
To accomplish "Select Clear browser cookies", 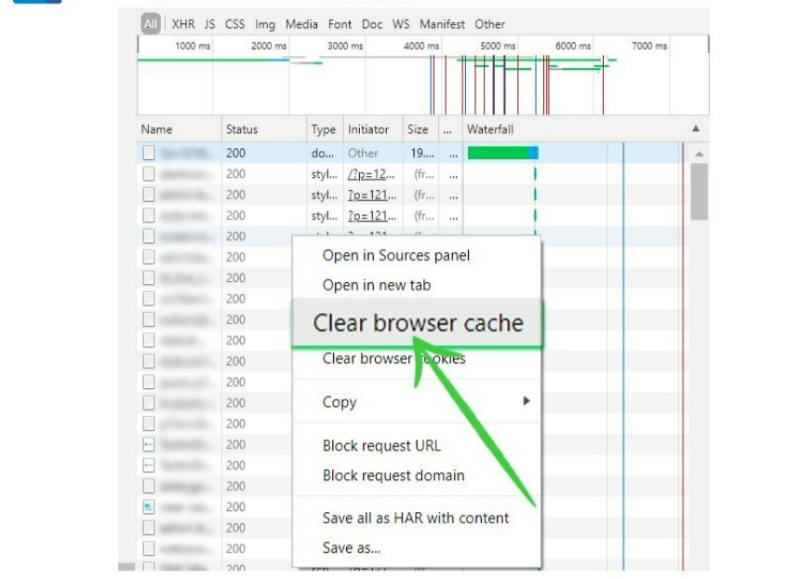I will click(394, 359).
